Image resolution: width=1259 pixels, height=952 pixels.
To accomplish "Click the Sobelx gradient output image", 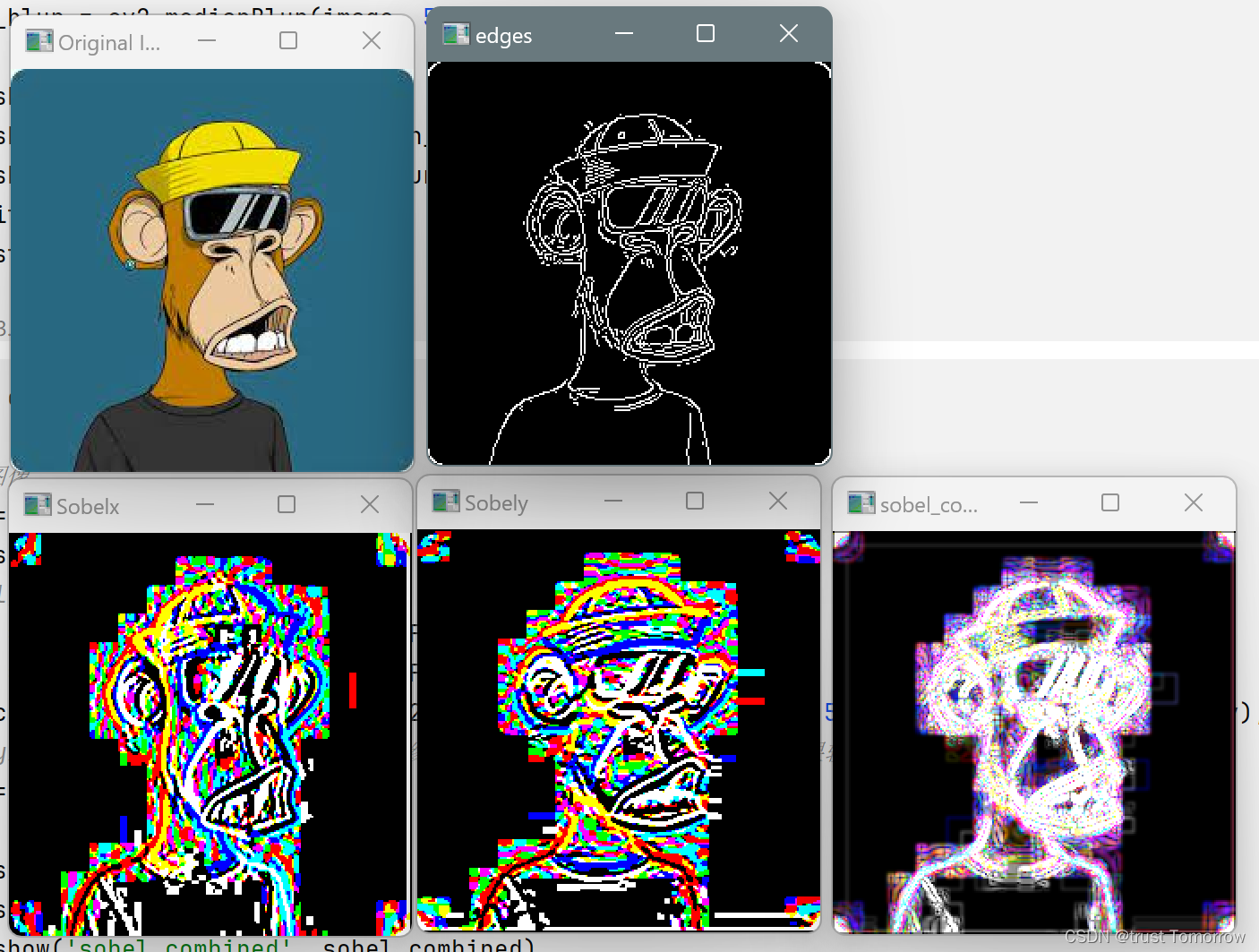I will pyautogui.click(x=209, y=734).
